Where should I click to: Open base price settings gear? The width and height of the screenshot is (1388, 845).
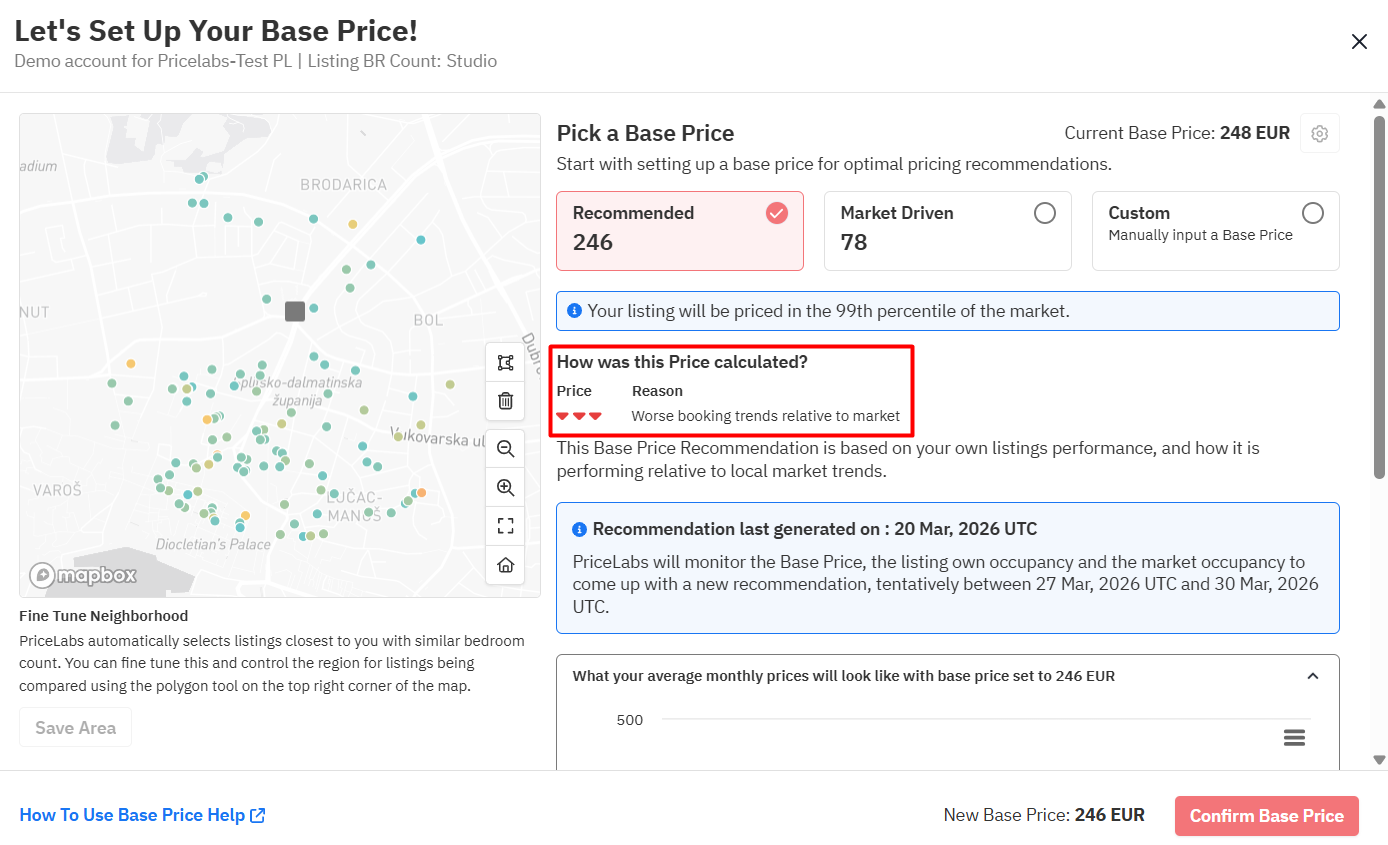point(1319,134)
